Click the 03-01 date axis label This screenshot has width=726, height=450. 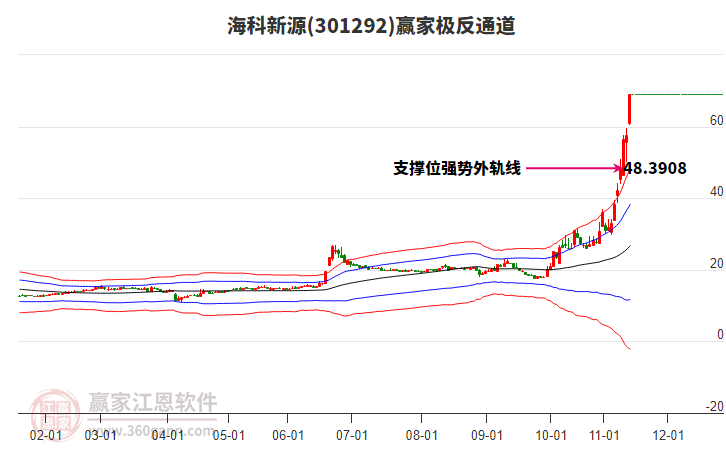point(100,435)
